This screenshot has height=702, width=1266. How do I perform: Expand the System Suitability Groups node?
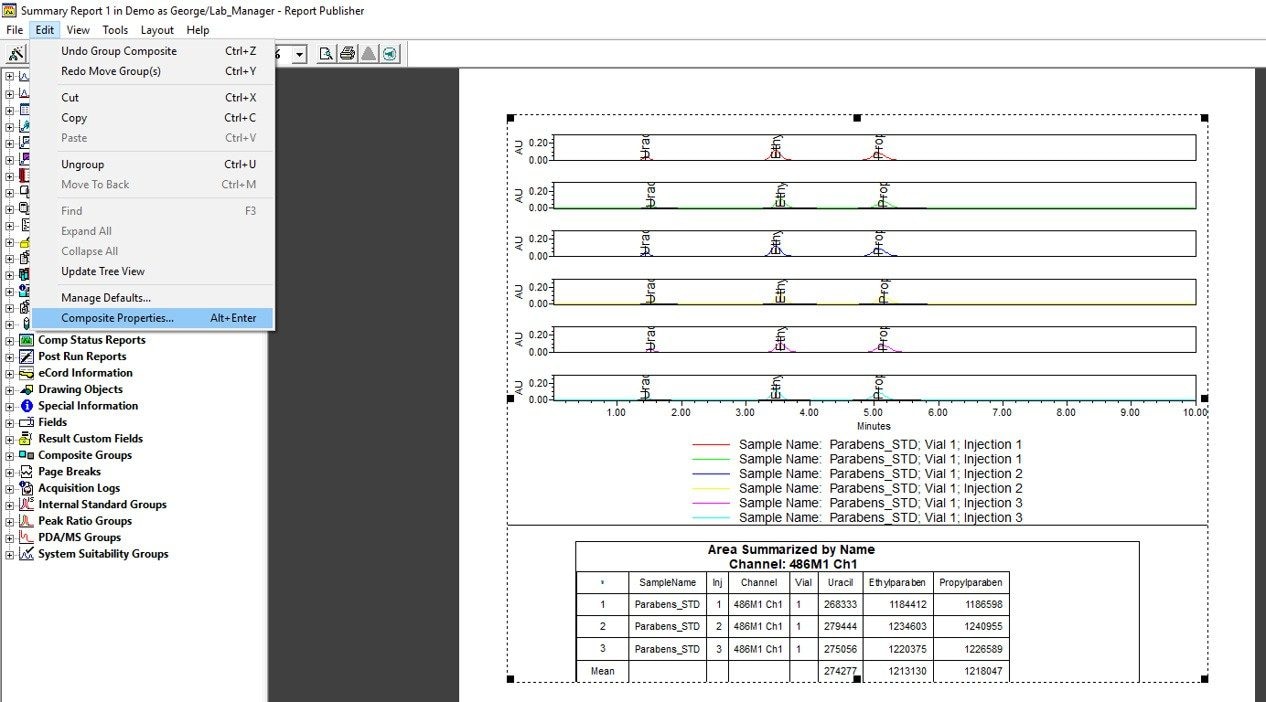pyautogui.click(x=10, y=554)
